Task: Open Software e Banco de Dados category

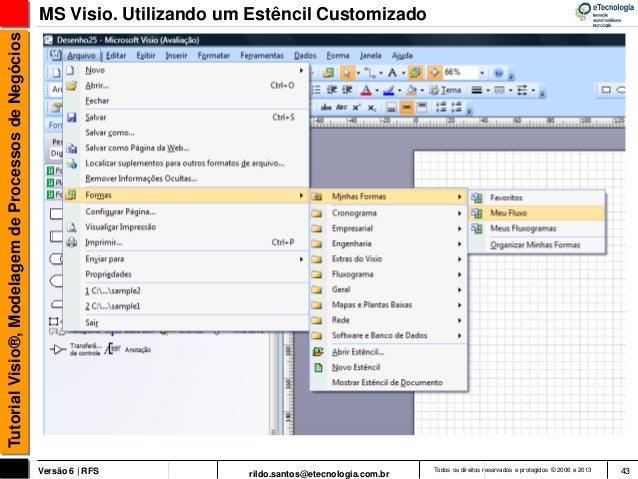Action: pos(389,336)
